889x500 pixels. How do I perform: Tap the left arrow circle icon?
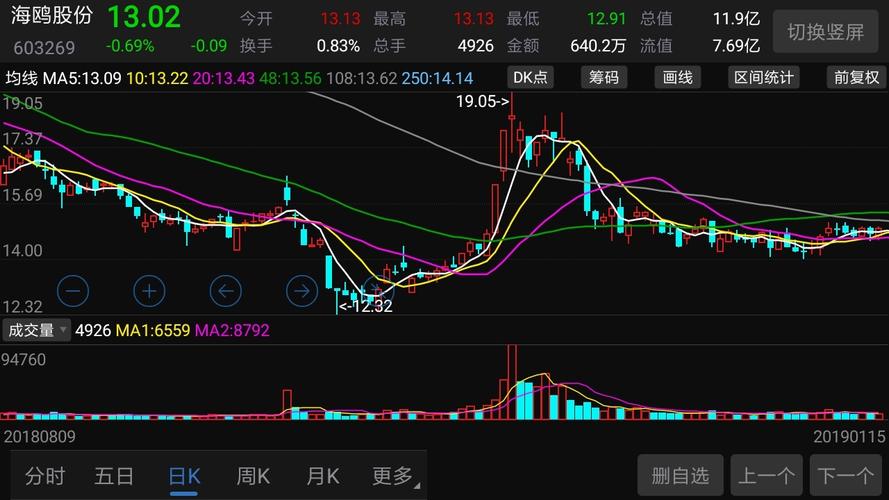coord(226,291)
